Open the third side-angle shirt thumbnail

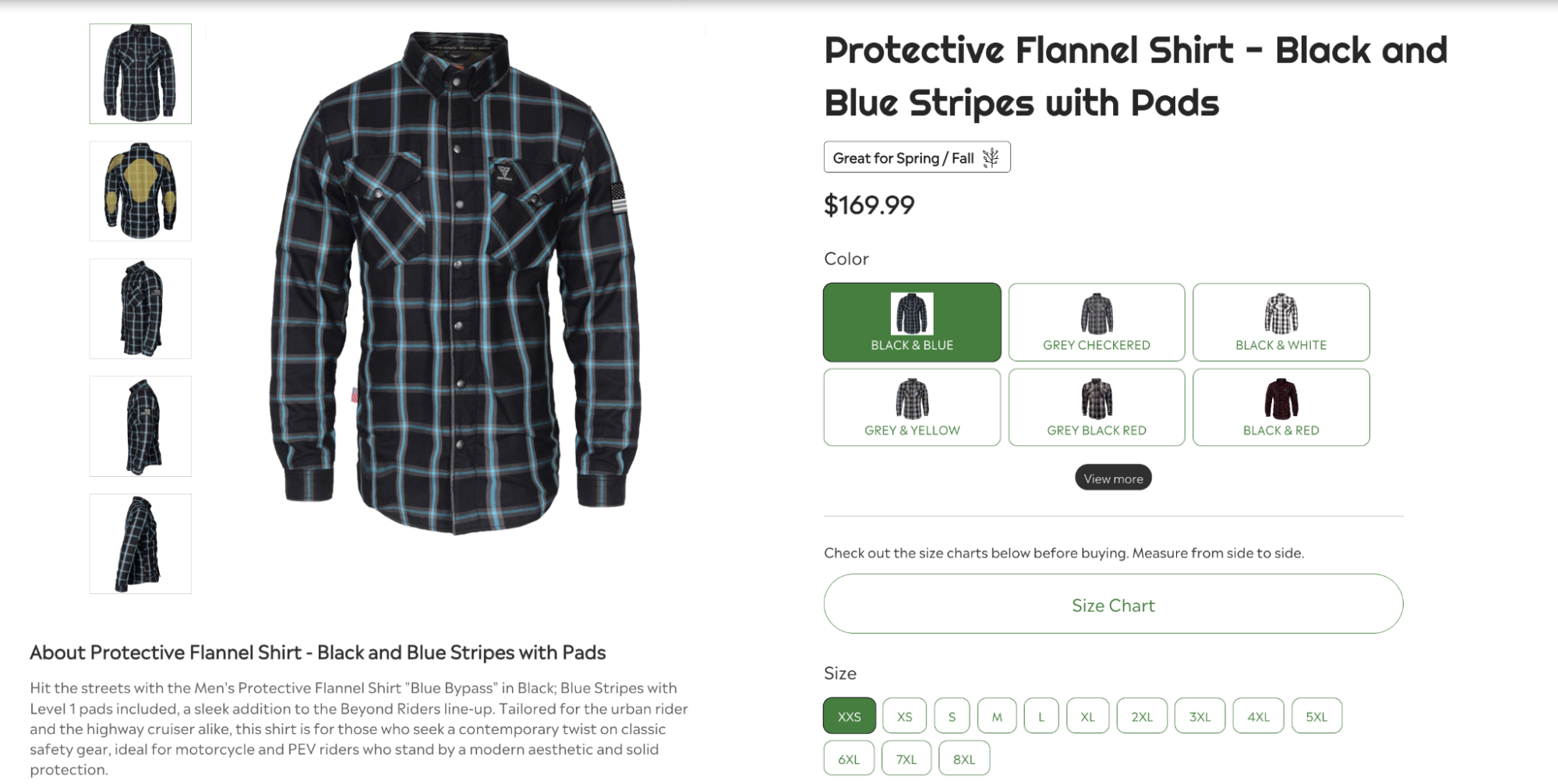pos(140,309)
